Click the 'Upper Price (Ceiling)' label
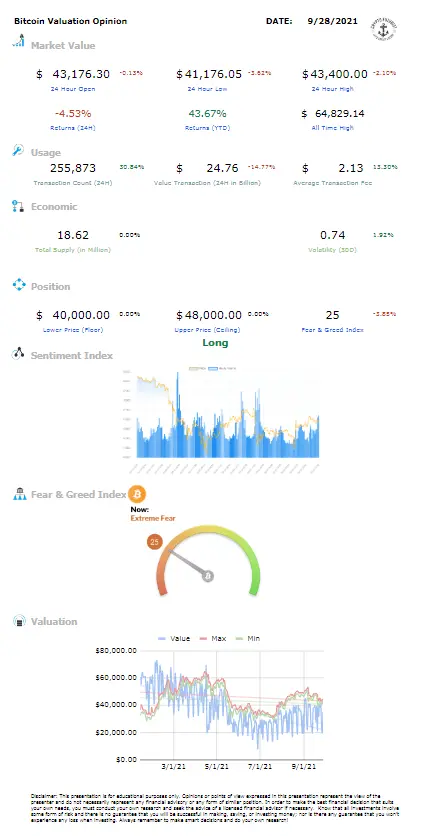 207,329
